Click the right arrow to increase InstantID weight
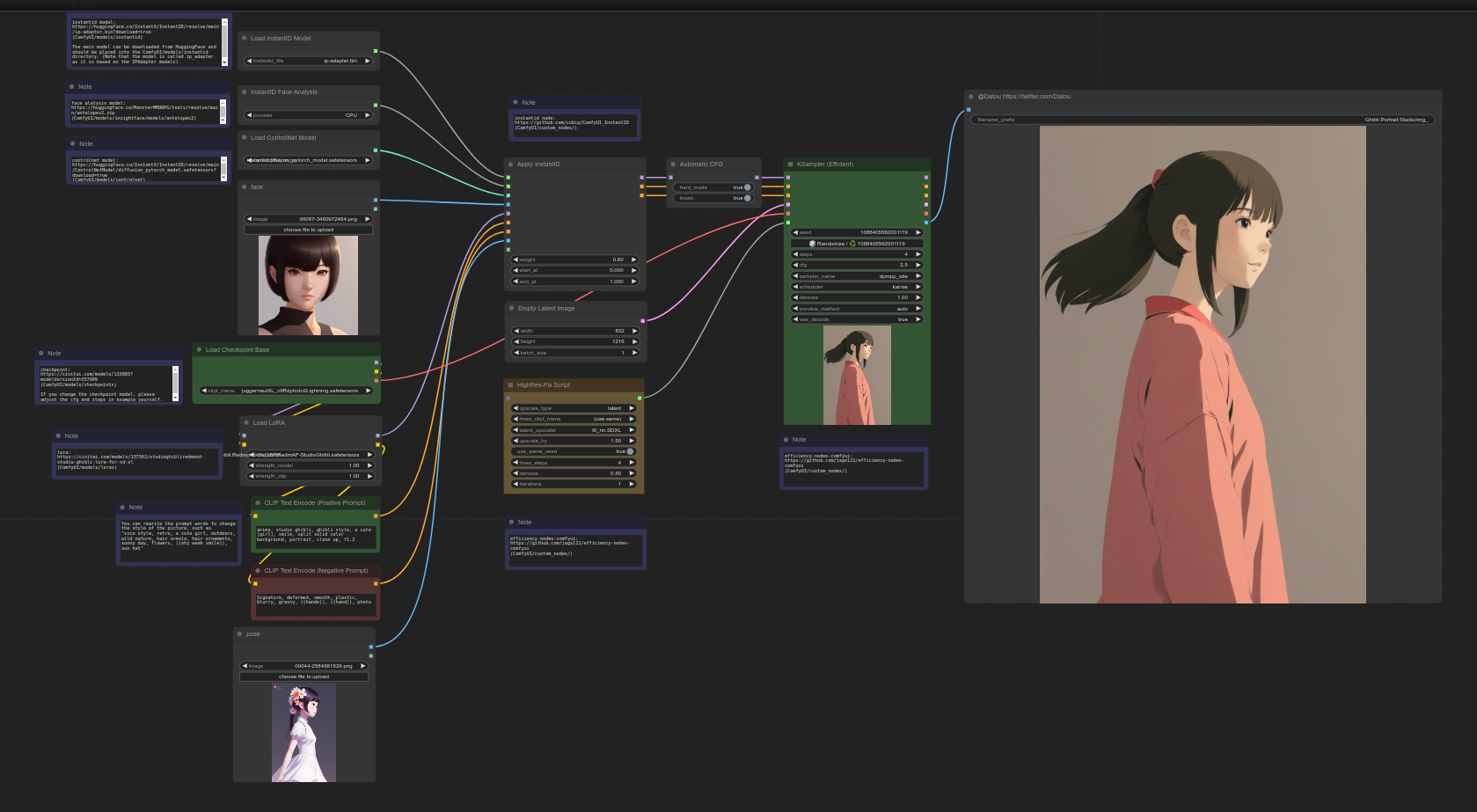The image size is (1477, 812). click(x=633, y=260)
